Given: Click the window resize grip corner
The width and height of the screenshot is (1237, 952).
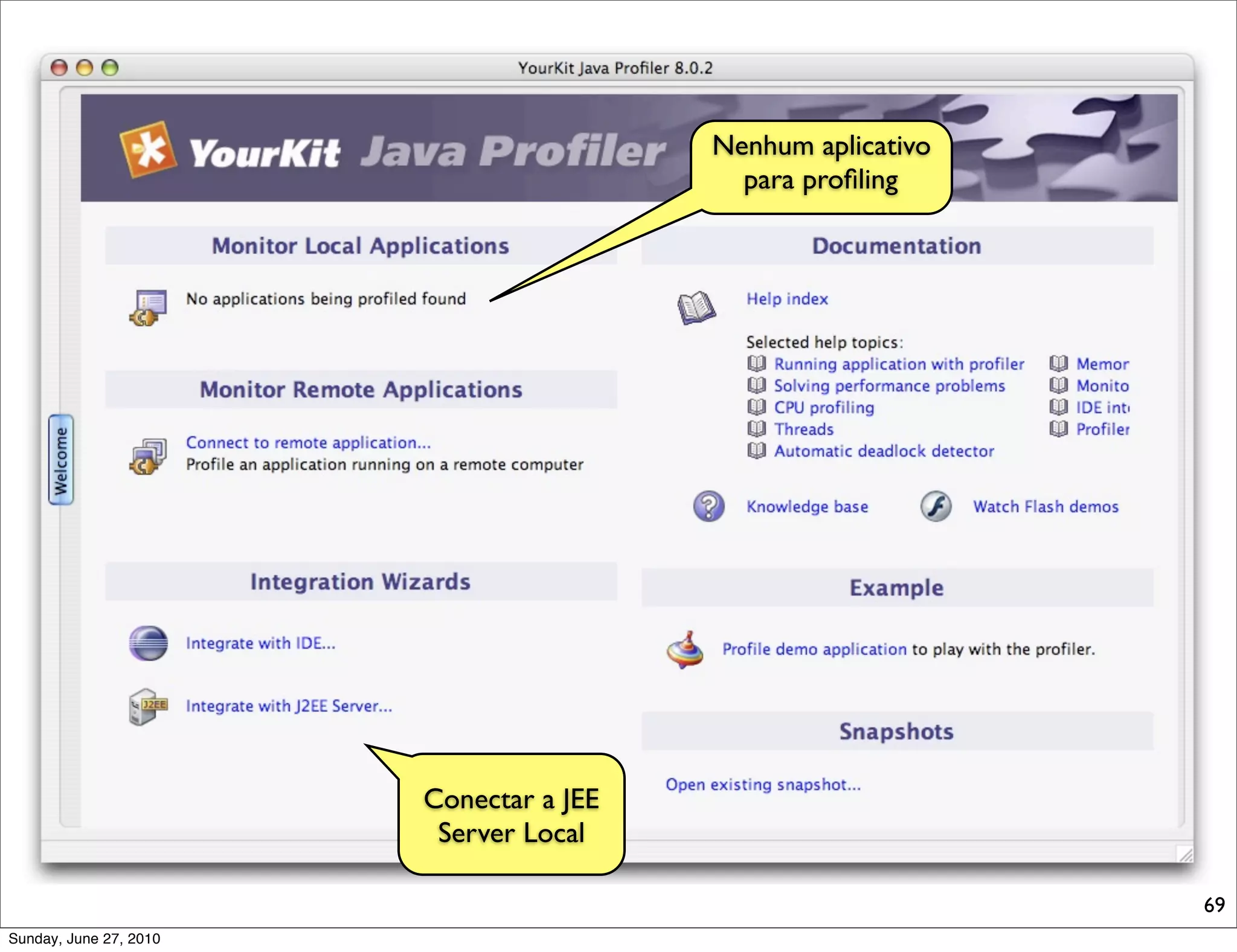Looking at the screenshot, I should point(1186,854).
